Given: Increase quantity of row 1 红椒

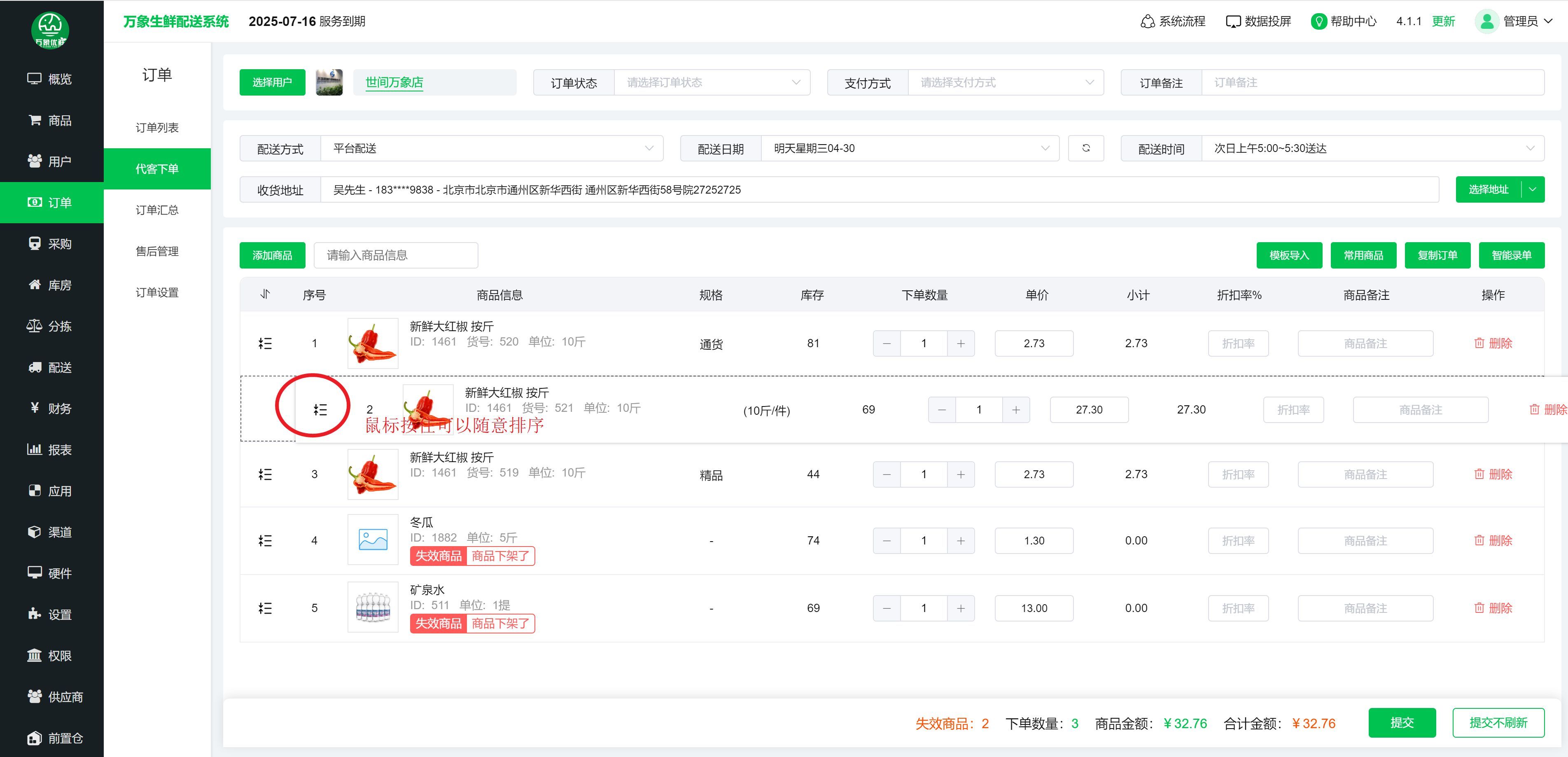Looking at the screenshot, I should [961, 343].
